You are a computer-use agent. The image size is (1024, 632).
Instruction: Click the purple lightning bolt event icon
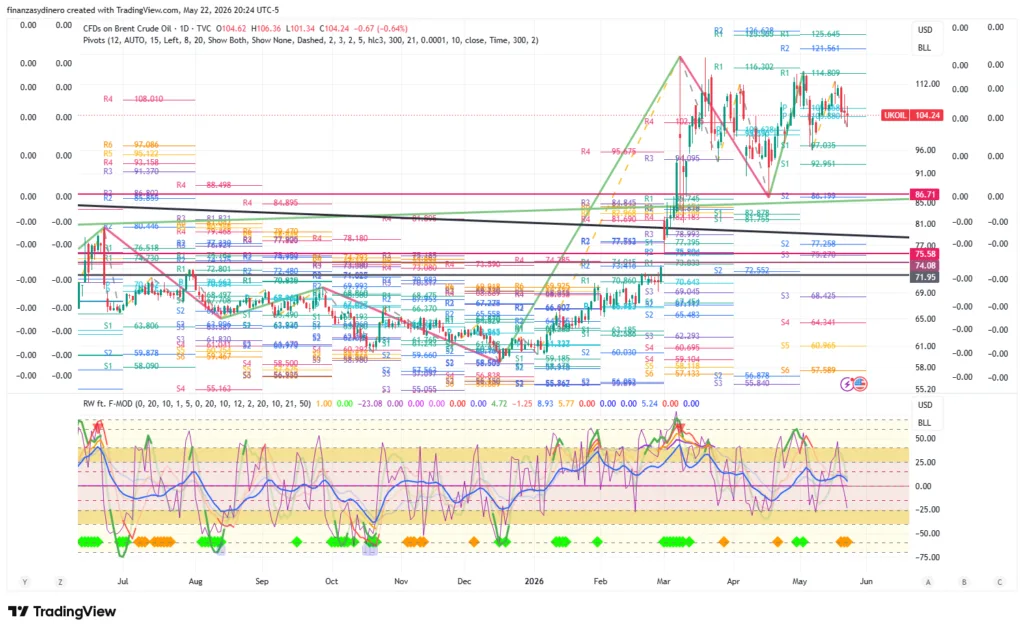pos(848,384)
